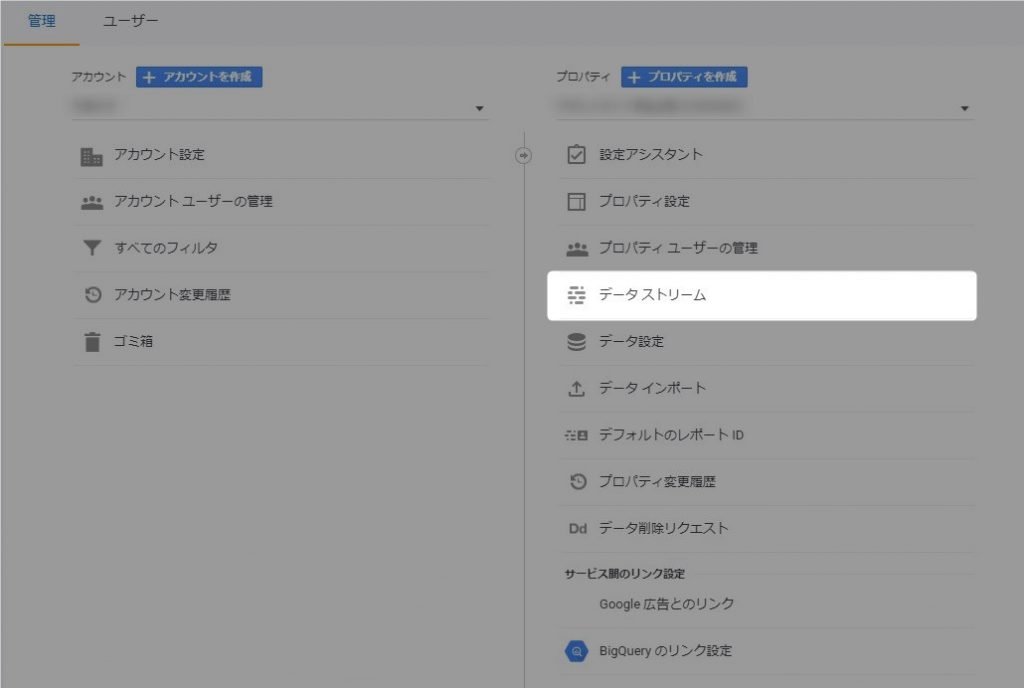
Task: Expand the プロパティ selection dropdown
Action: click(964, 108)
